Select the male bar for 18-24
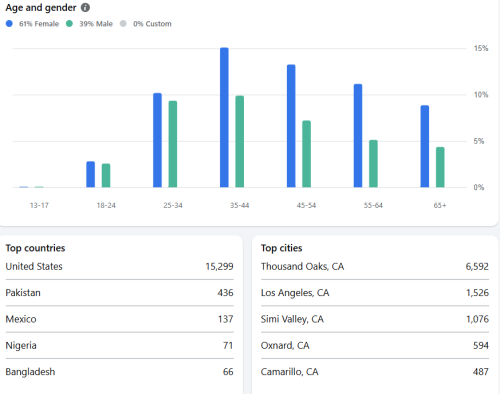The height and width of the screenshot is (394, 500). click(106, 175)
